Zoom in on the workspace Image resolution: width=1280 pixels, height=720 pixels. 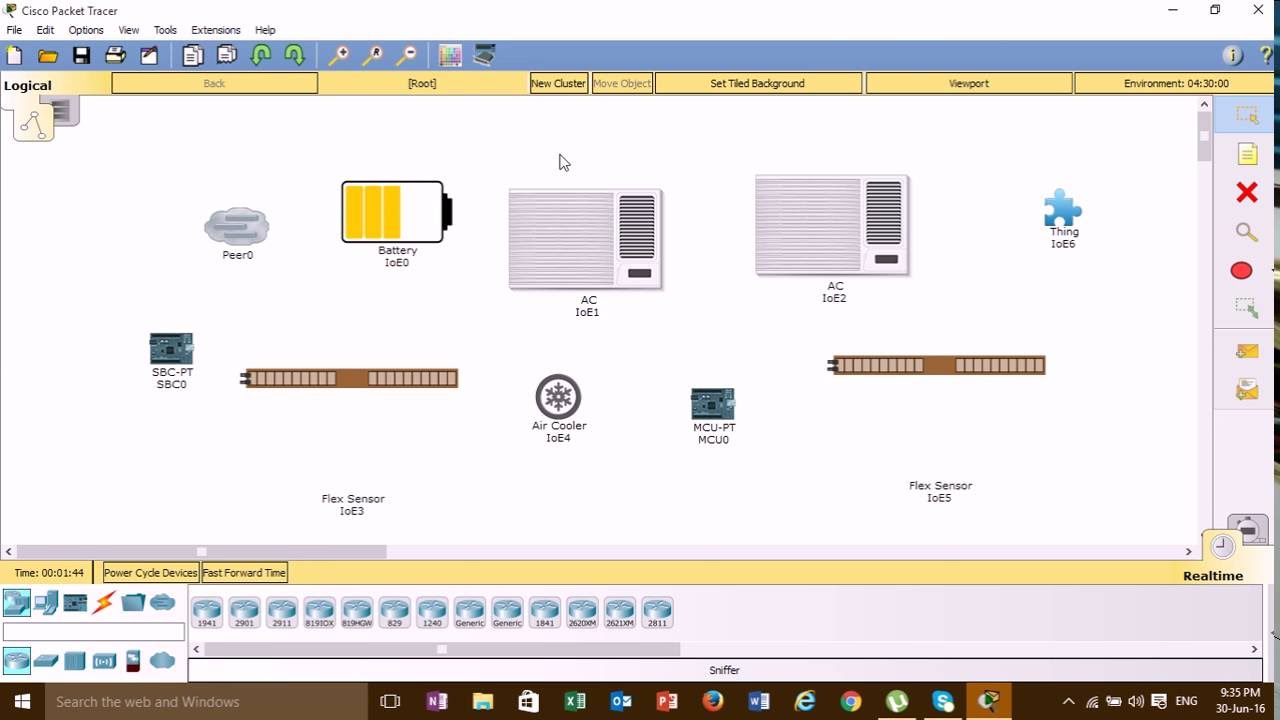click(x=339, y=56)
